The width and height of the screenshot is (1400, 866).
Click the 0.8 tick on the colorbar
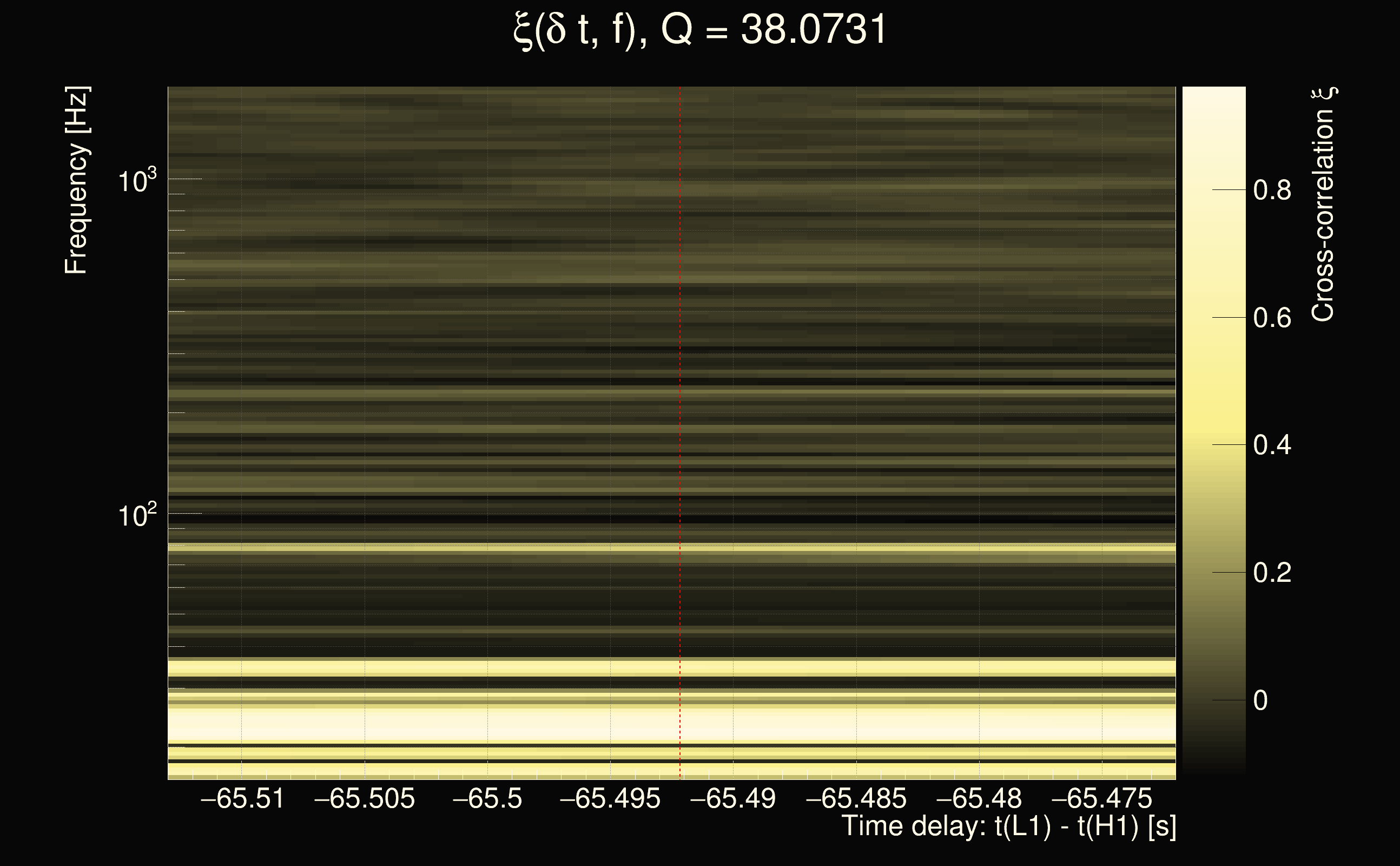pos(1272,190)
